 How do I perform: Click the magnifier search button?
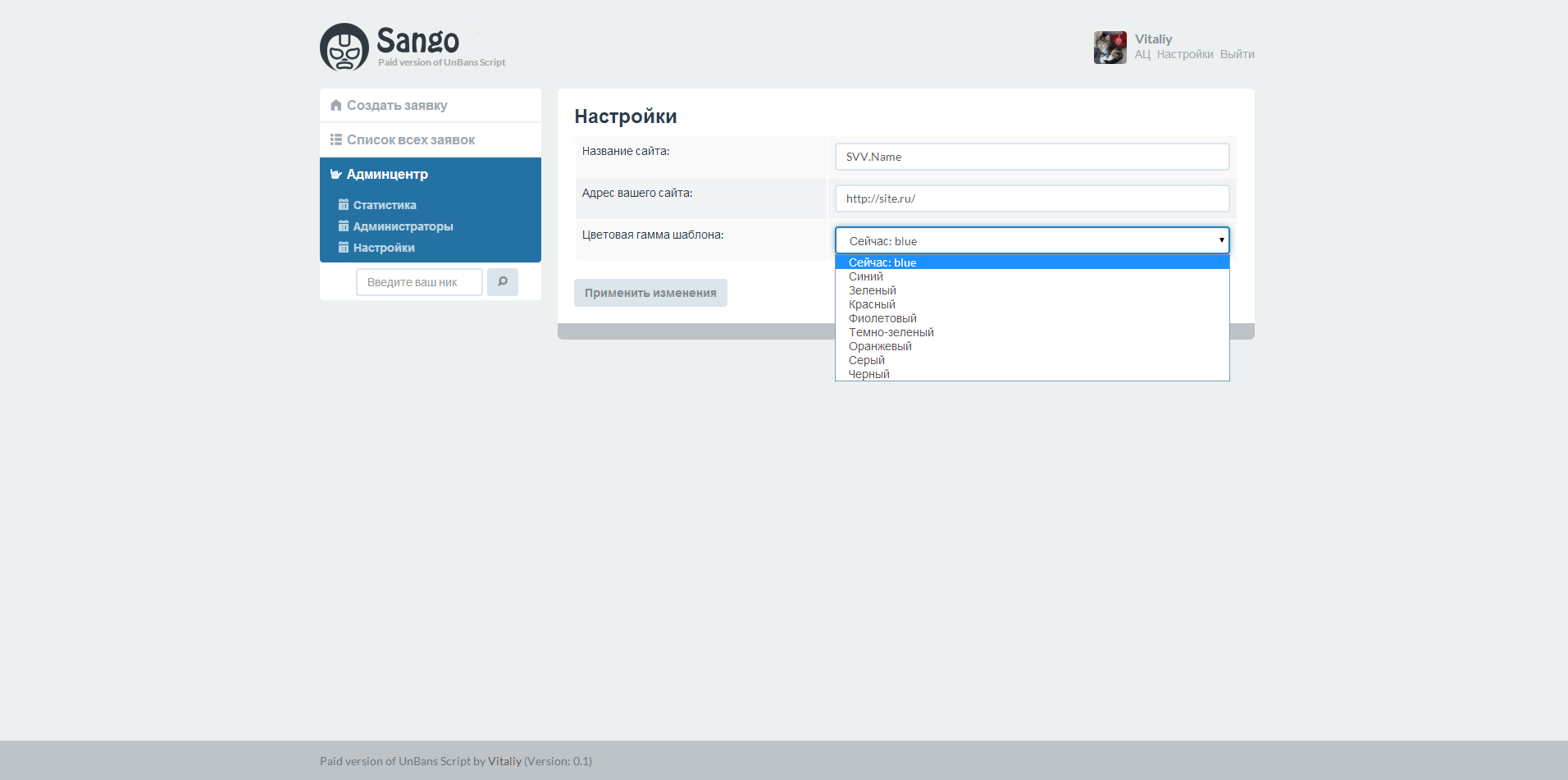[503, 282]
